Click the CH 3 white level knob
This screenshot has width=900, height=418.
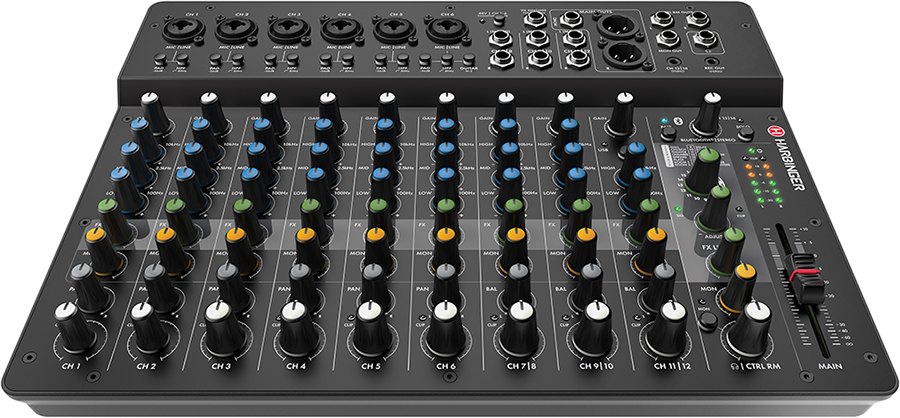(x=224, y=328)
